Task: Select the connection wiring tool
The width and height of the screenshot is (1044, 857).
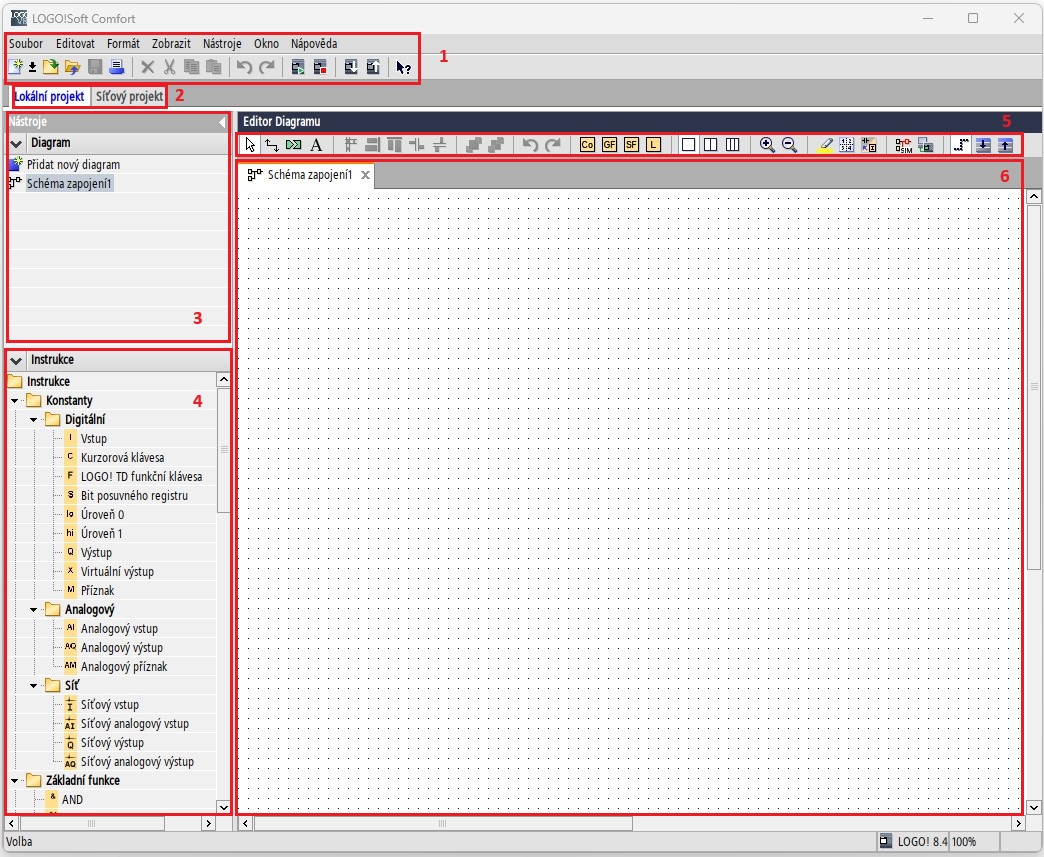Action: point(271,145)
